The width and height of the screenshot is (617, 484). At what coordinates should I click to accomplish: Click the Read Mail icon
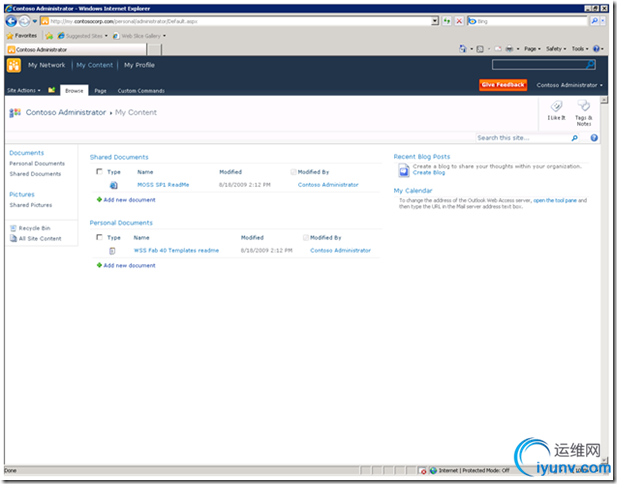pyautogui.click(x=498, y=49)
